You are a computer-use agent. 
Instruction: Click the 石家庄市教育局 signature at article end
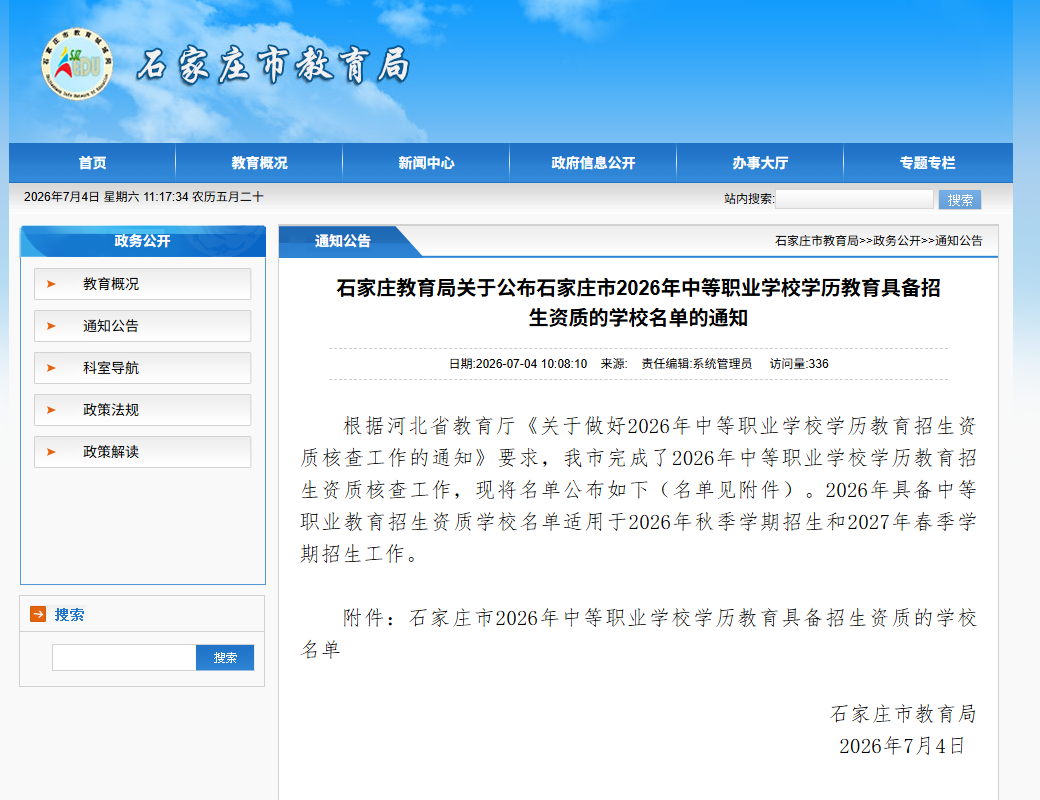[x=903, y=714]
